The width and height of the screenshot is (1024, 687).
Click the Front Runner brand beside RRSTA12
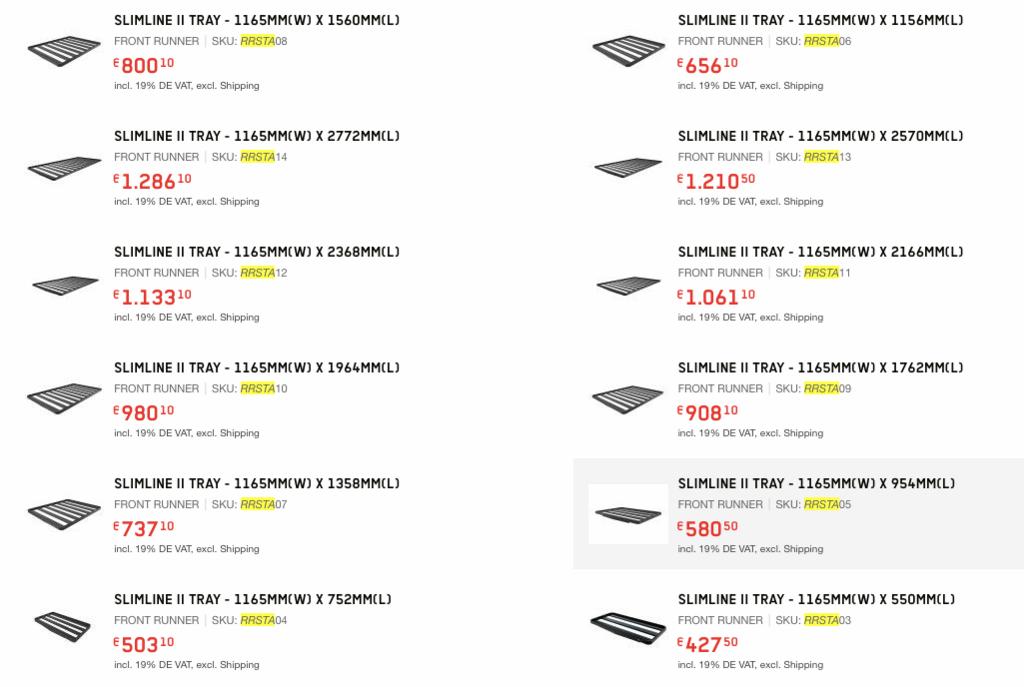(x=156, y=273)
